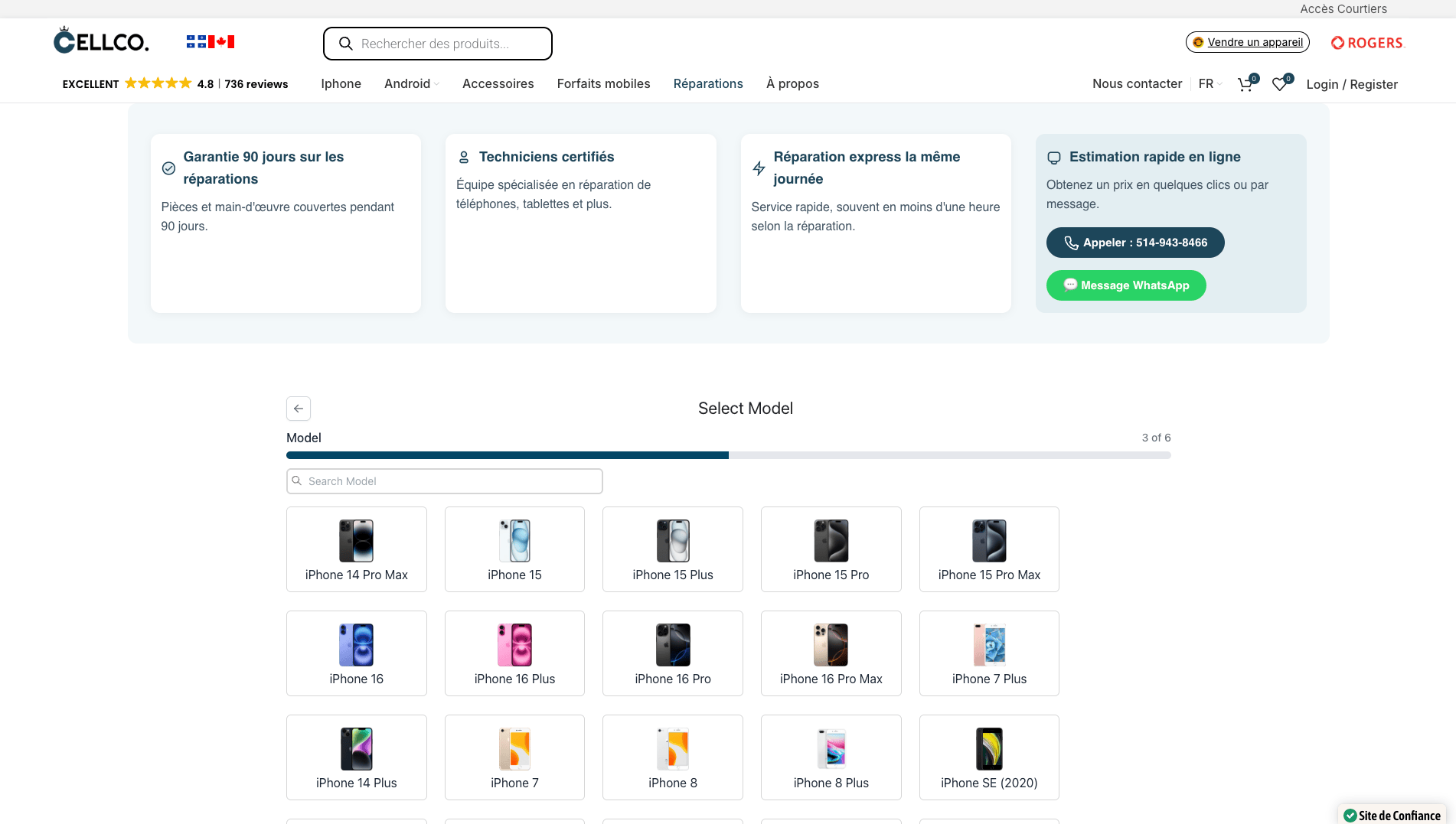The height and width of the screenshot is (824, 1456).
Task: Select the iPhone 7 Plus card
Action: pos(989,653)
